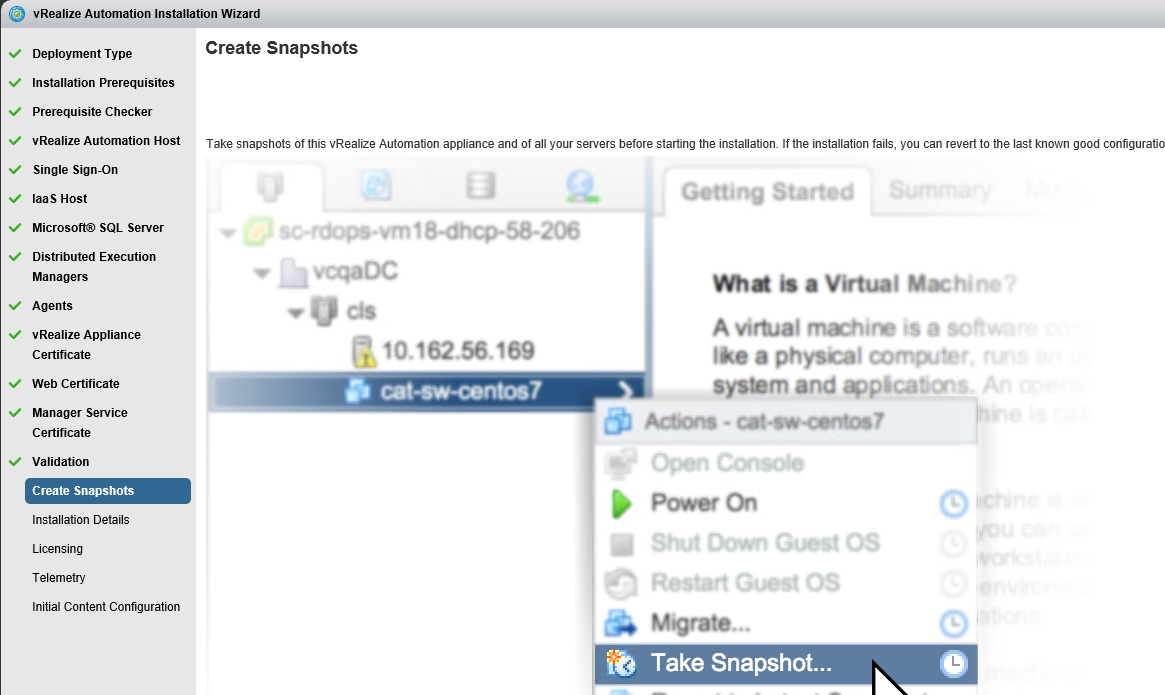Click the Actions menu header VM icon
This screenshot has width=1165, height=695.
pos(618,421)
